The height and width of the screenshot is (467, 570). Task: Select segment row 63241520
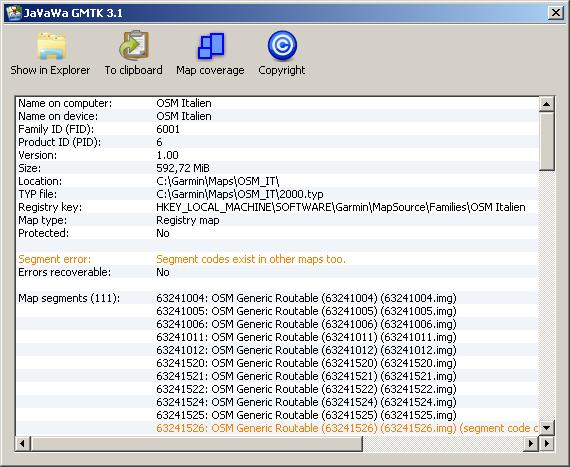pyautogui.click(x=306, y=363)
